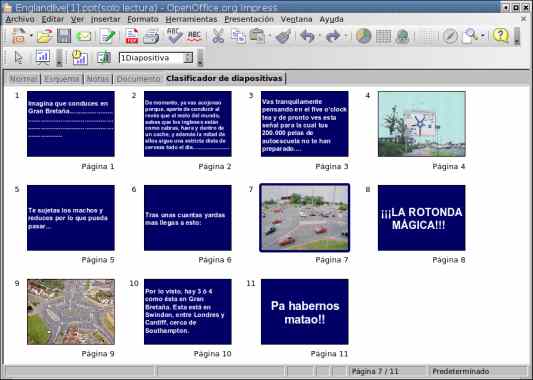Cut the selection with the scissors icon
The image size is (533, 380).
[218, 36]
